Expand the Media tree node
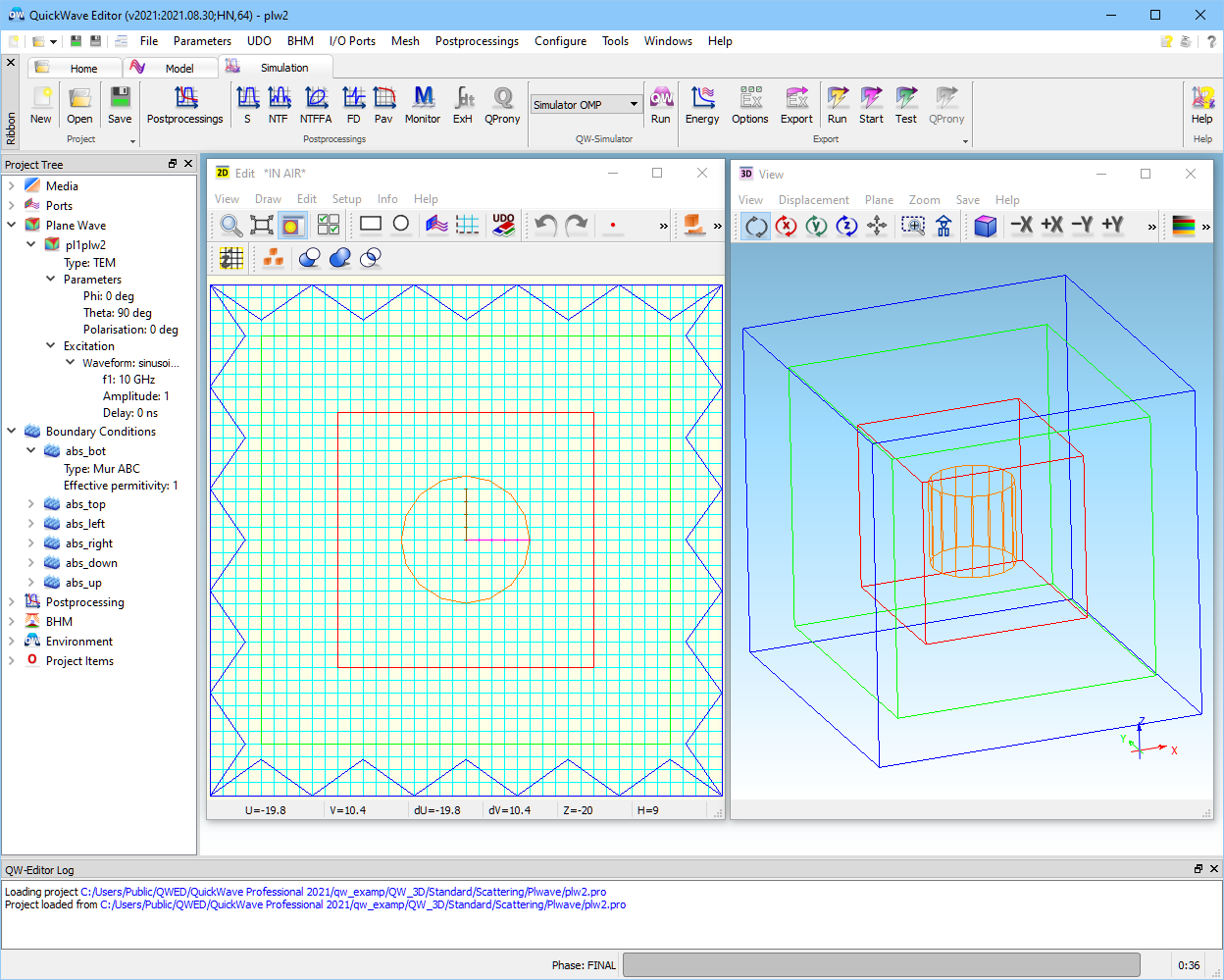Screen dimensions: 1224x980 (x=12, y=185)
